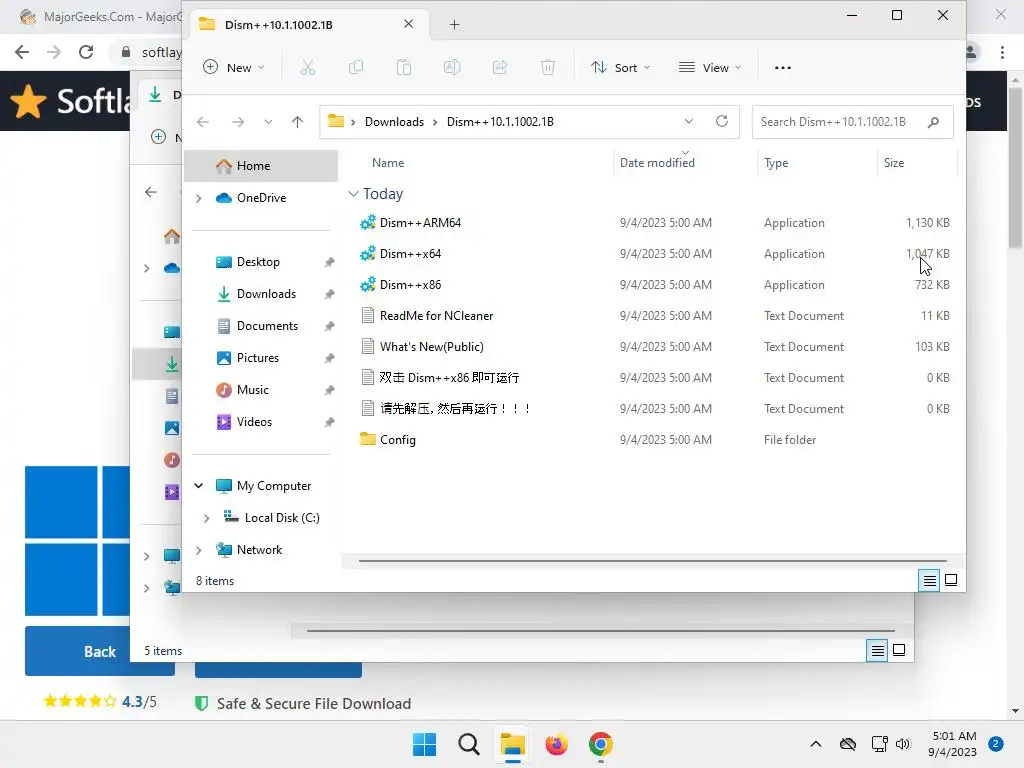This screenshot has width=1024, height=768.
Task: Click the horizontal scrollbar in file list
Action: pyautogui.click(x=652, y=560)
